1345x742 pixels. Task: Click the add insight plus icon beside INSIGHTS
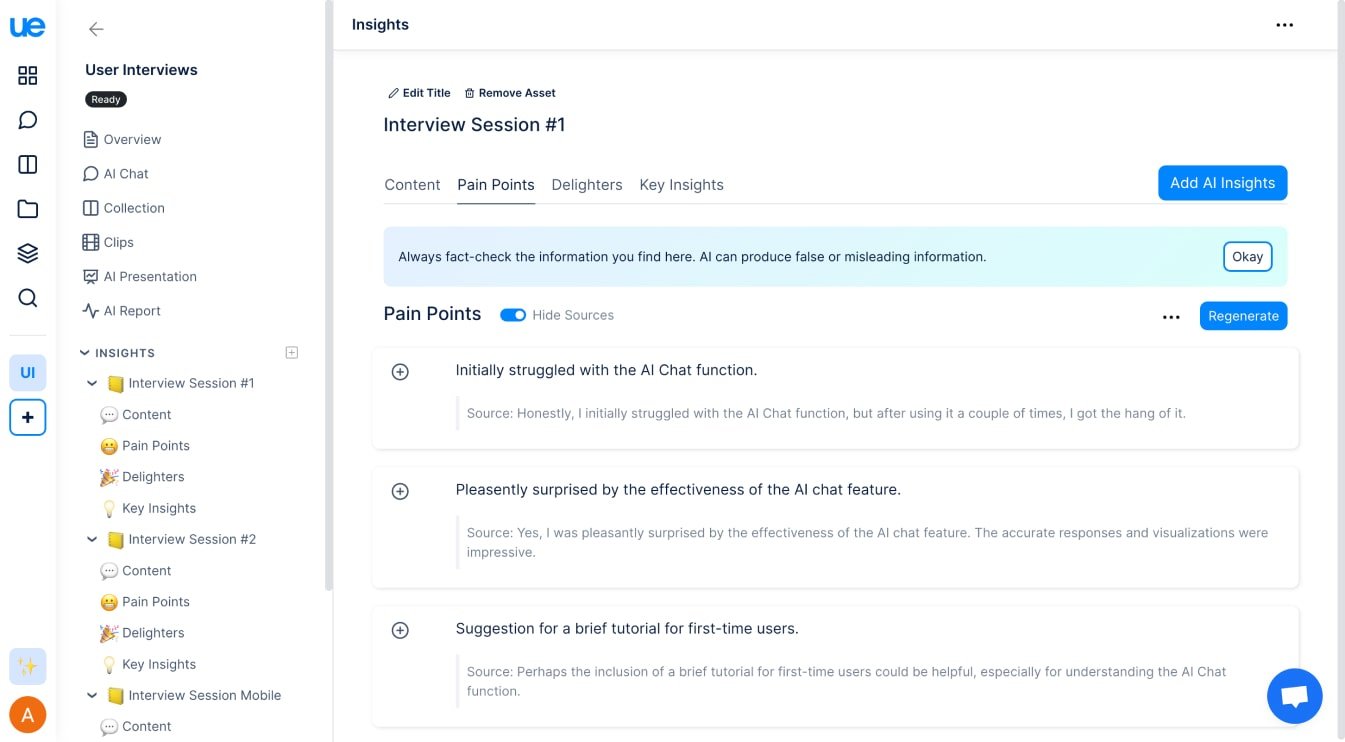(292, 352)
